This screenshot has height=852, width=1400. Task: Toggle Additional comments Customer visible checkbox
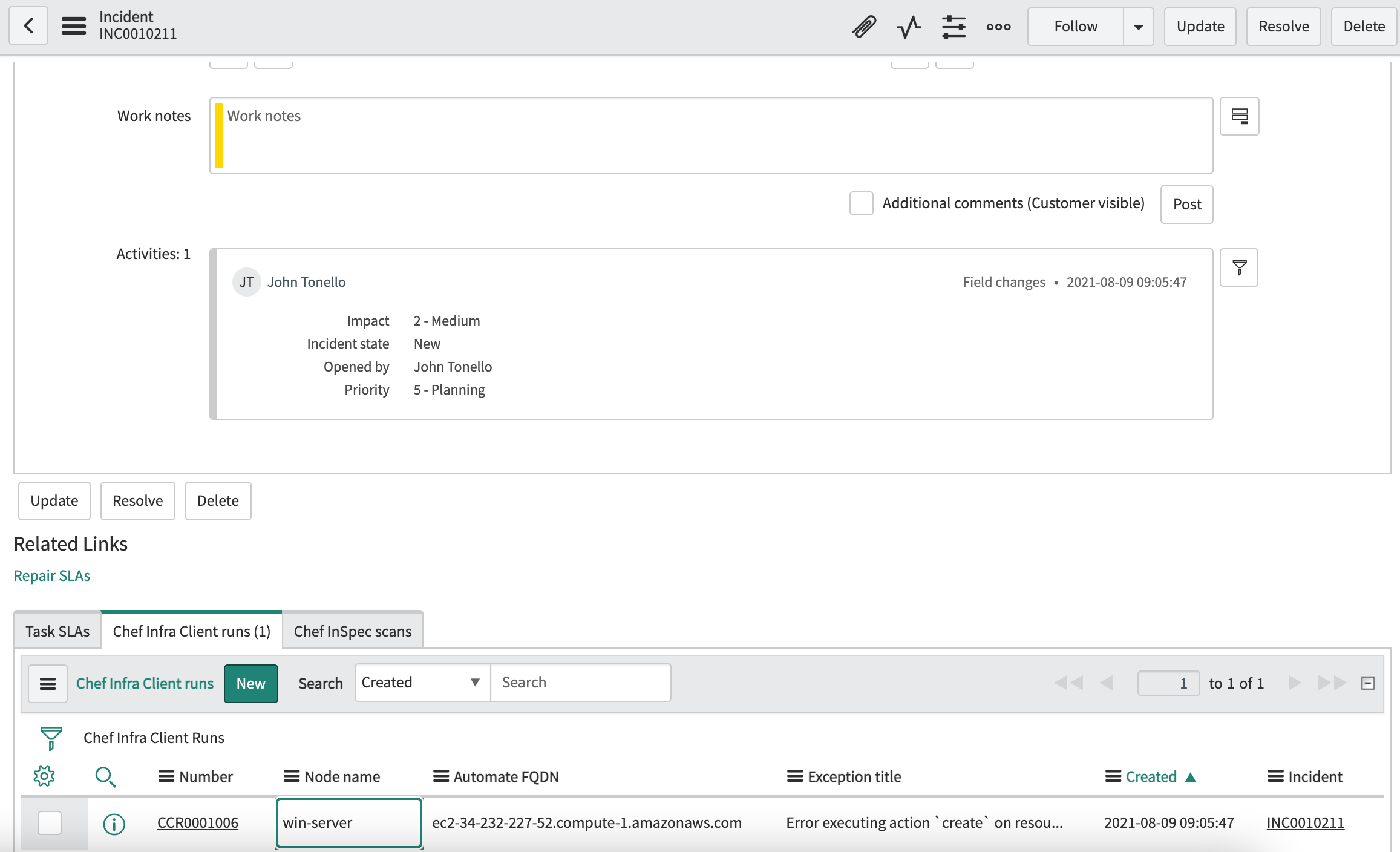(861, 203)
